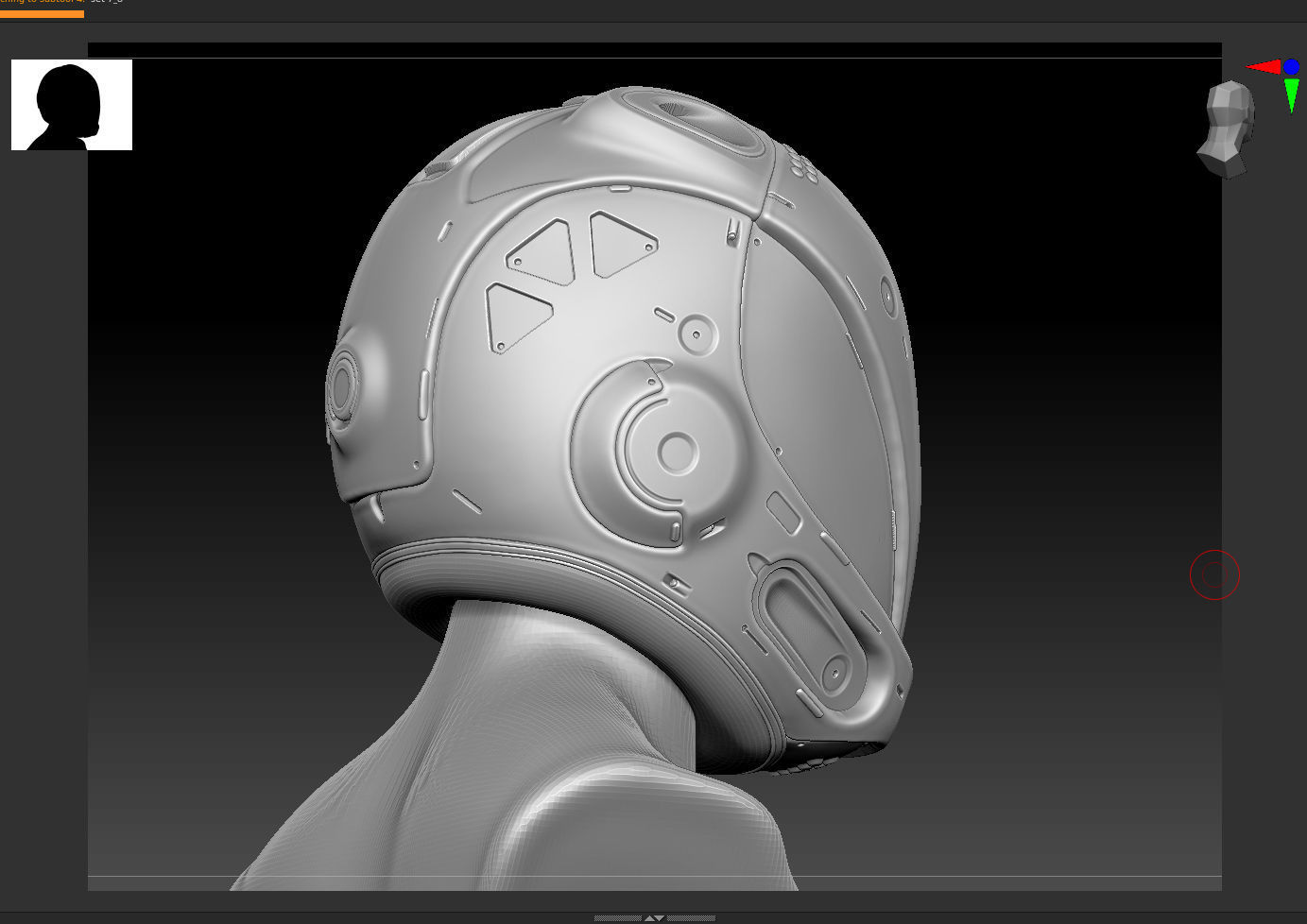Collapse the bottom tray using the down arrow

click(x=660, y=918)
